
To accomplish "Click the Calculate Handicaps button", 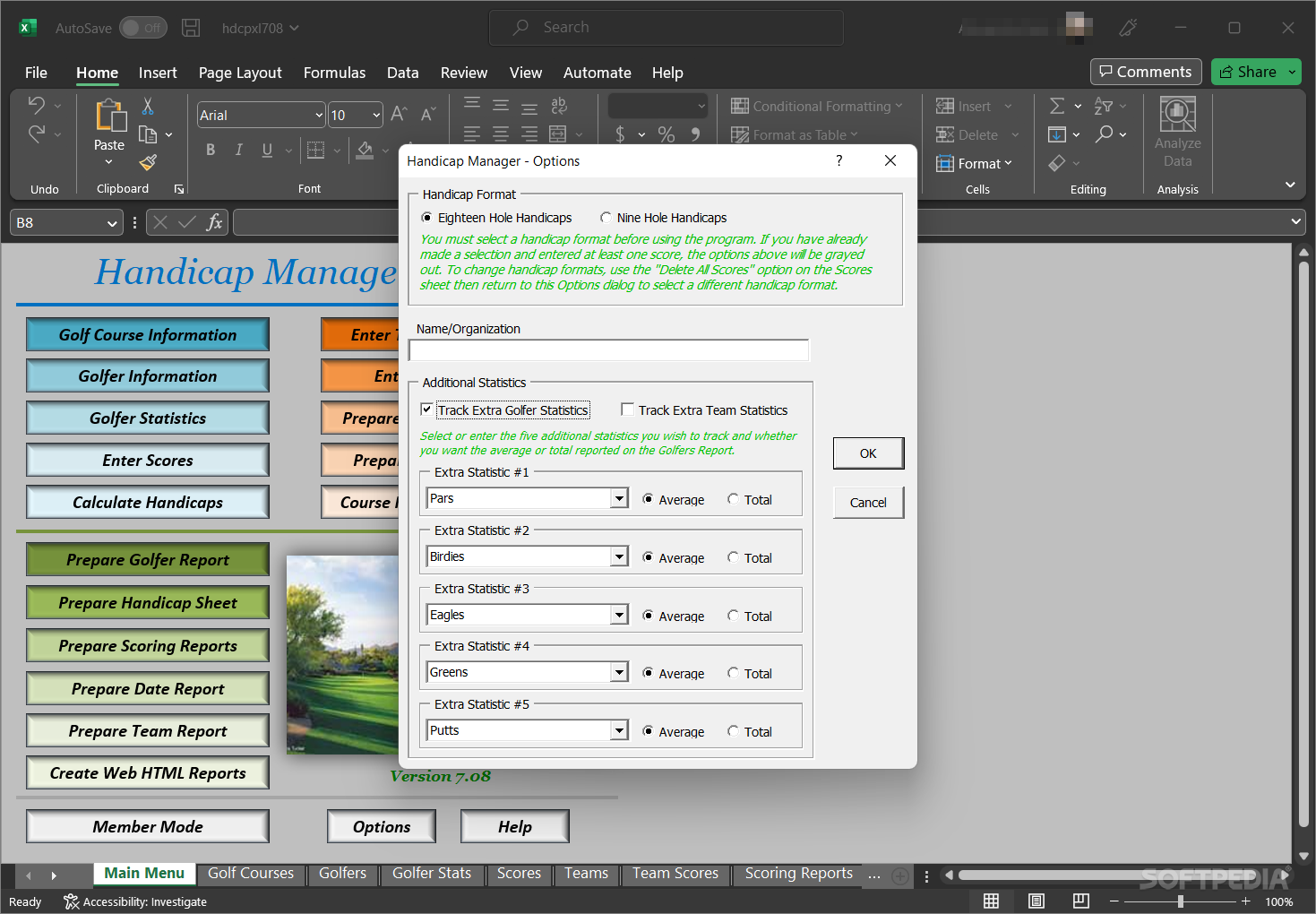I will coord(148,502).
